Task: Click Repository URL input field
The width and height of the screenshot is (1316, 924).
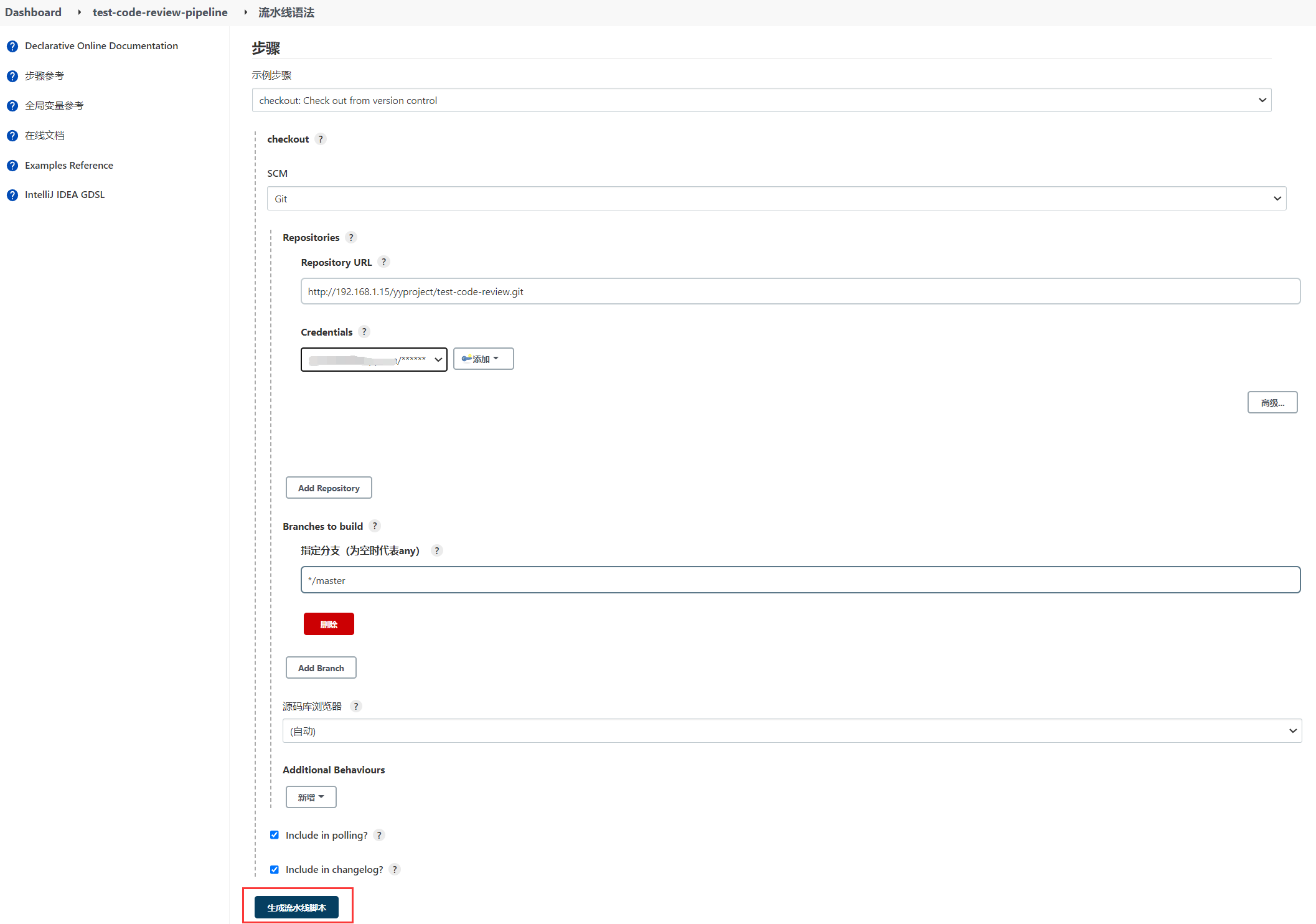Action: [x=800, y=291]
